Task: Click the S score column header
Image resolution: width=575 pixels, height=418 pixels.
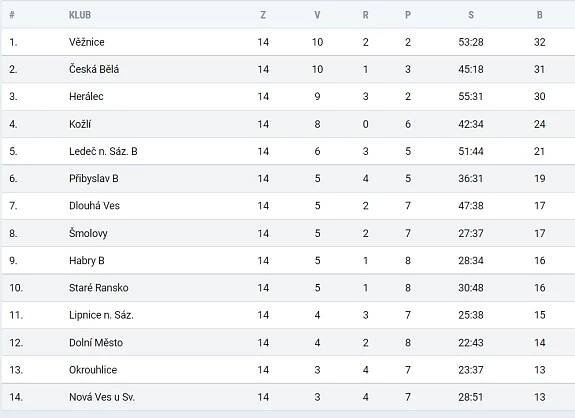Action: click(x=471, y=15)
